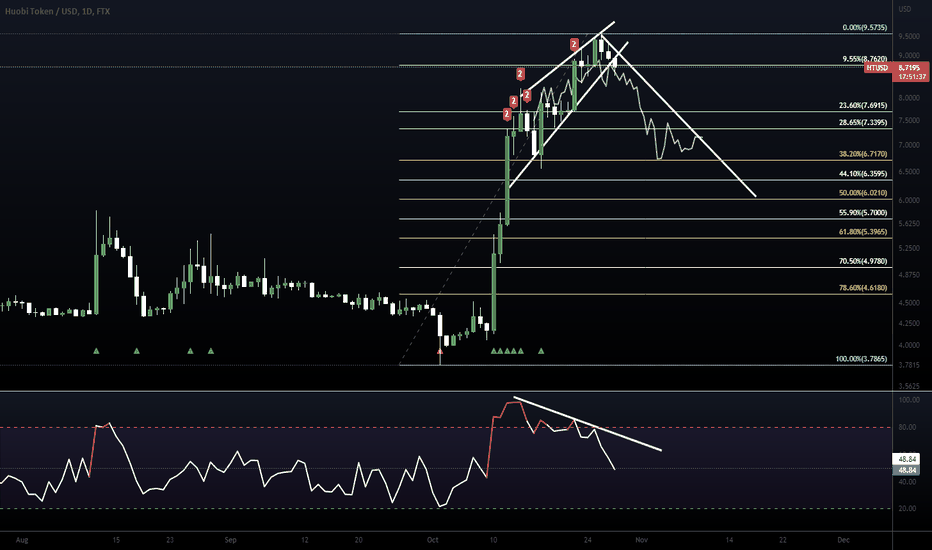Viewport: 932px width, 550px height.
Task: Click the 20.00 level on RSI scale
Action: pyautogui.click(x=908, y=508)
